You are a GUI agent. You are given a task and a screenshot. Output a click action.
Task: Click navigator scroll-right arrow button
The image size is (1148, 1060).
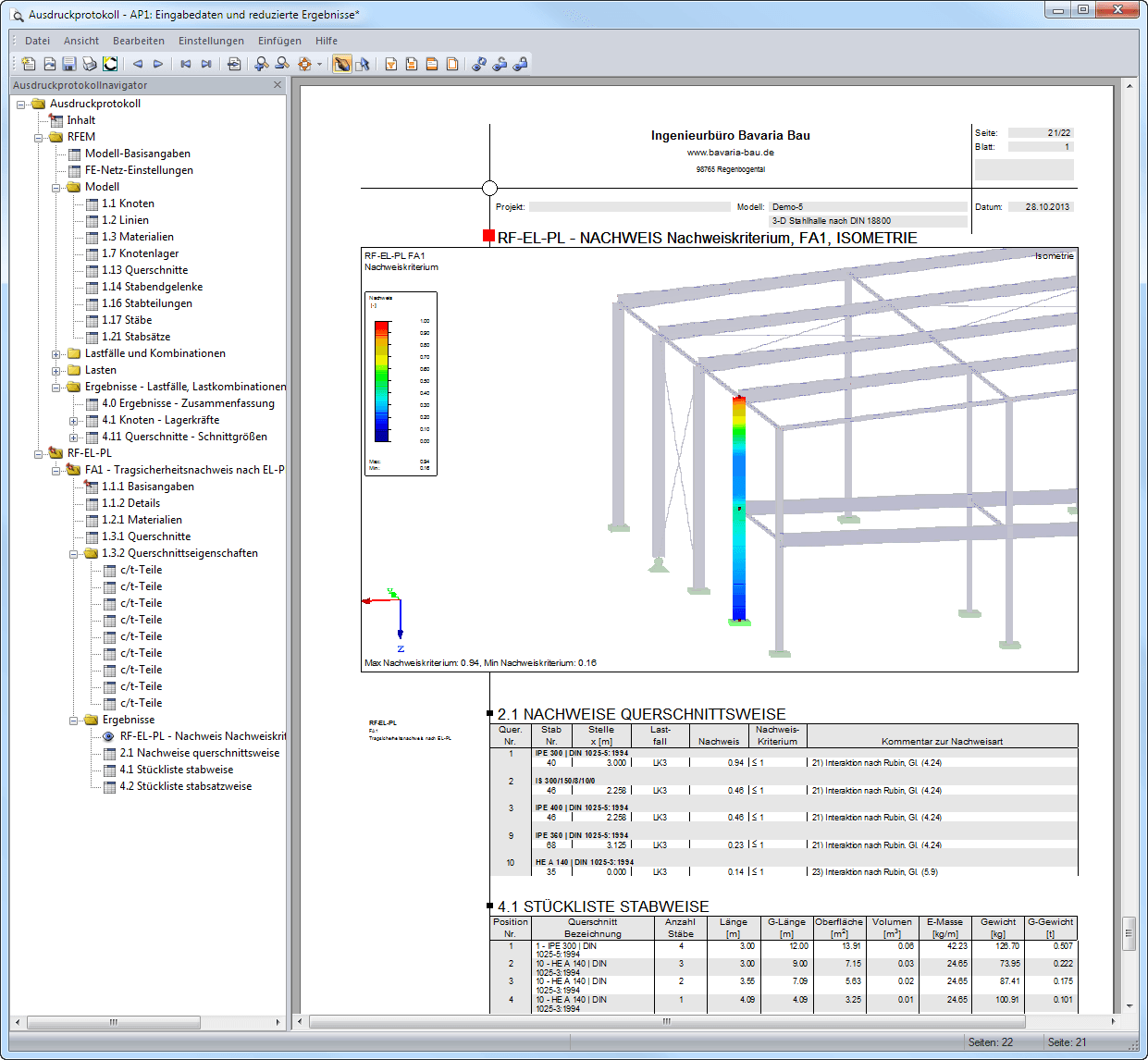[x=278, y=1022]
